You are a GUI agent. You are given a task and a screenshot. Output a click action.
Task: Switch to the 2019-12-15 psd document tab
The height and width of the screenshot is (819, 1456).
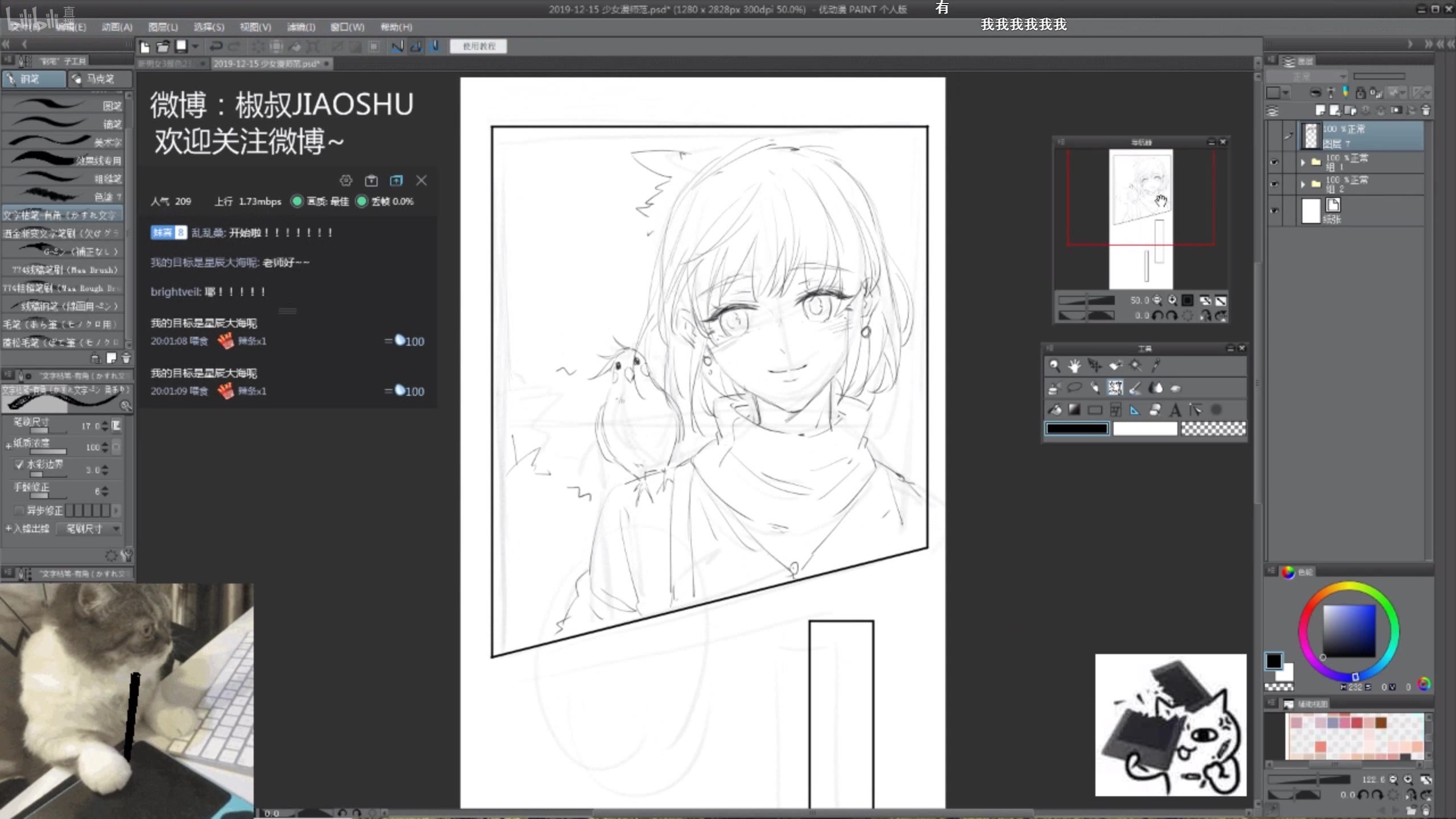tap(271, 64)
